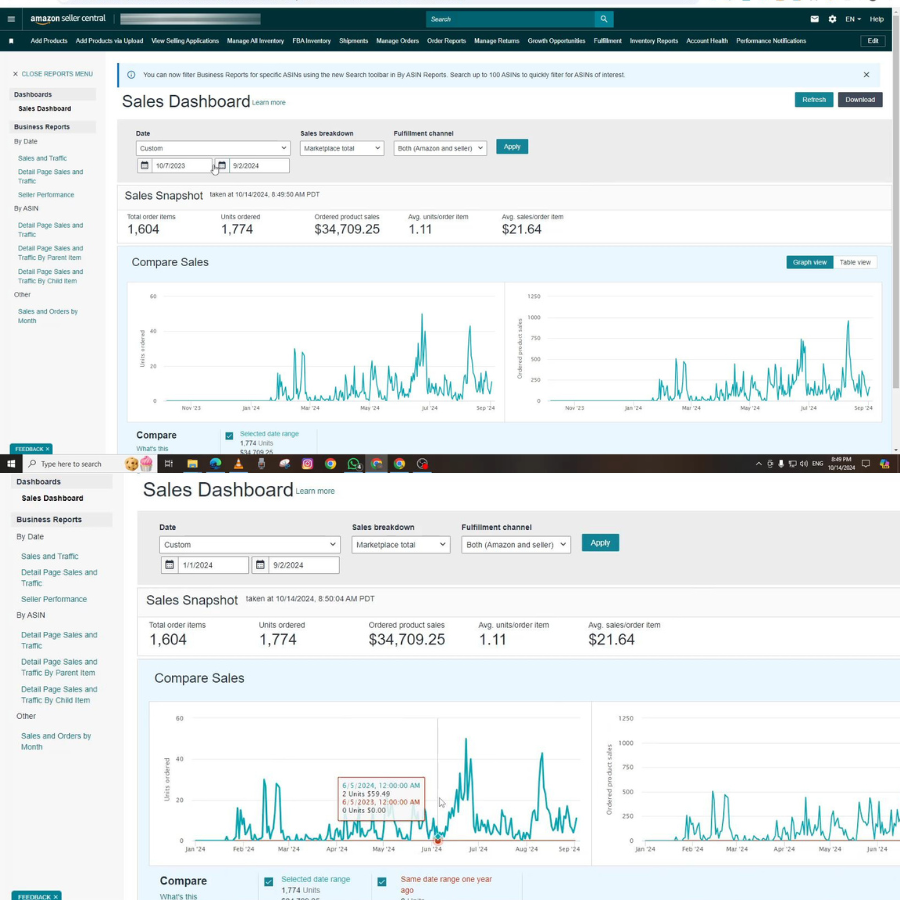The width and height of the screenshot is (900, 900).
Task: Open the messages envelope icon
Action: click(814, 19)
